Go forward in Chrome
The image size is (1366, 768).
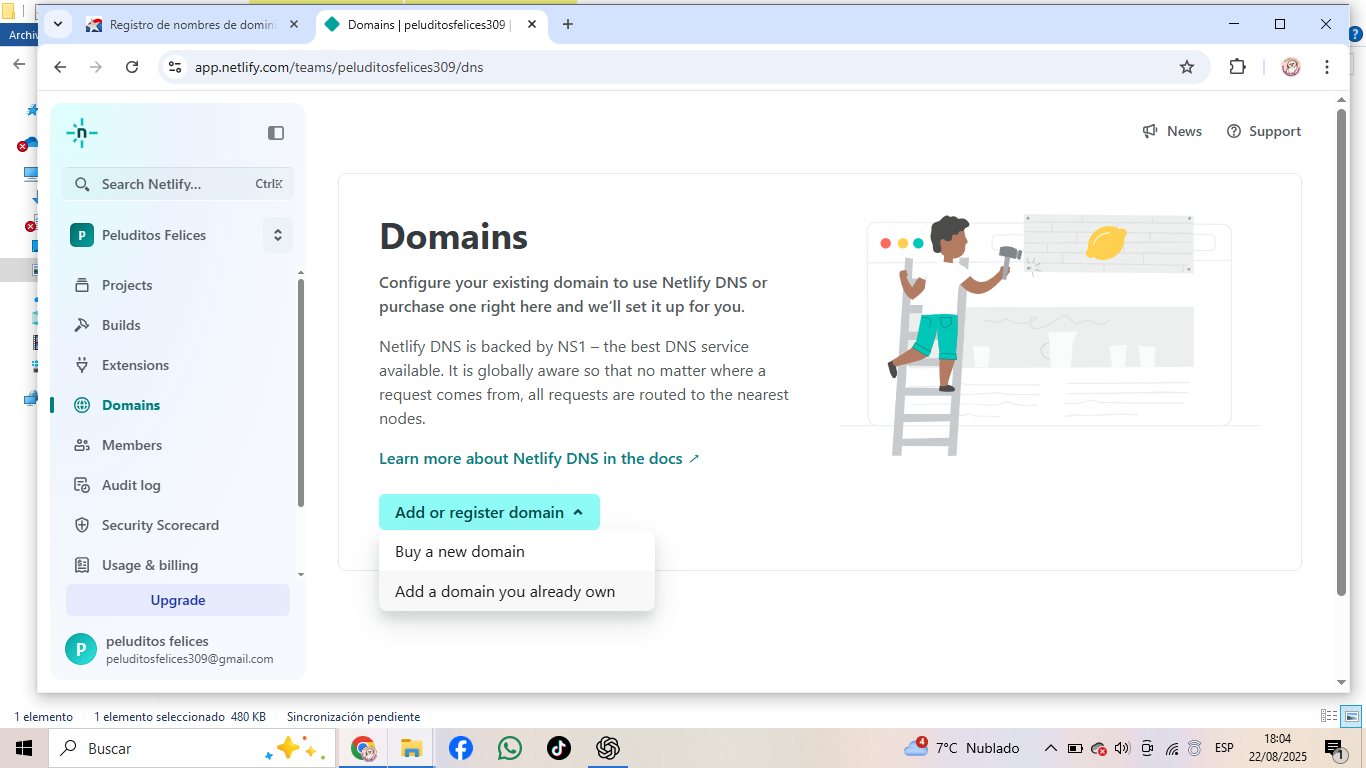coord(96,67)
